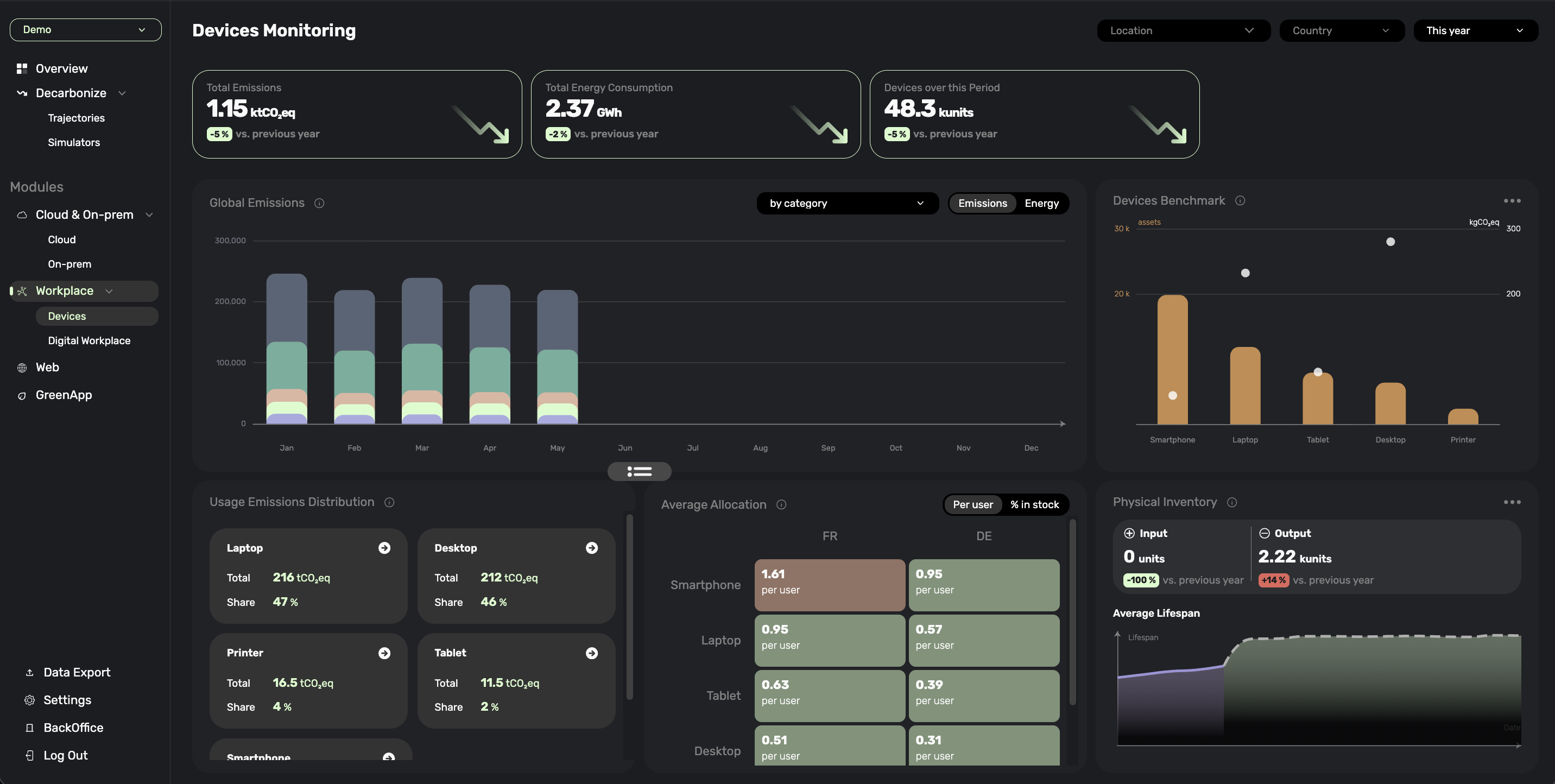Click the Settings gear icon

click(x=29, y=700)
